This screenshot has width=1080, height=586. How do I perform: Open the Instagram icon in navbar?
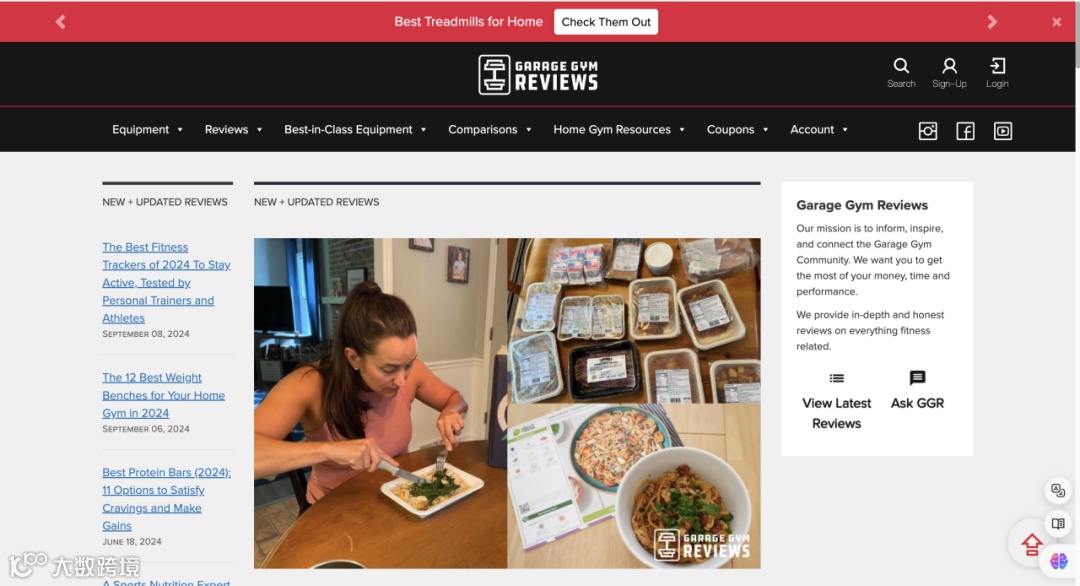click(x=928, y=131)
